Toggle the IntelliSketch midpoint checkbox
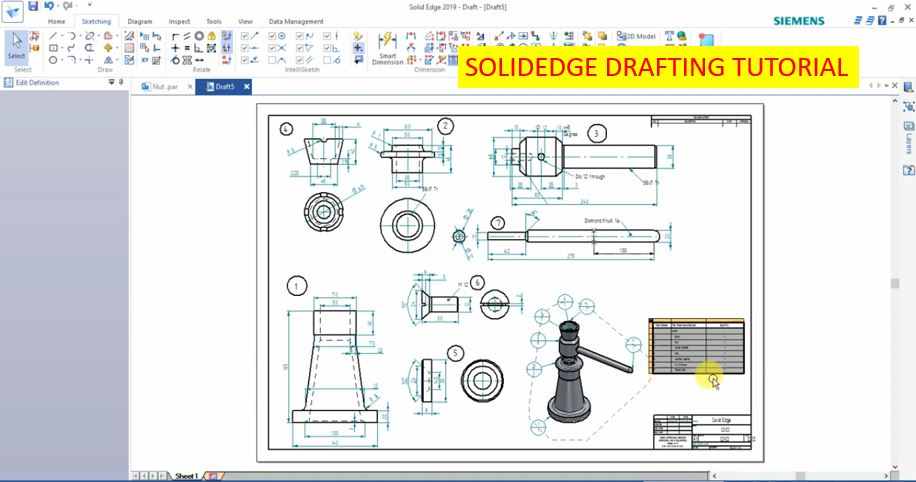916x482 pixels. click(244, 48)
